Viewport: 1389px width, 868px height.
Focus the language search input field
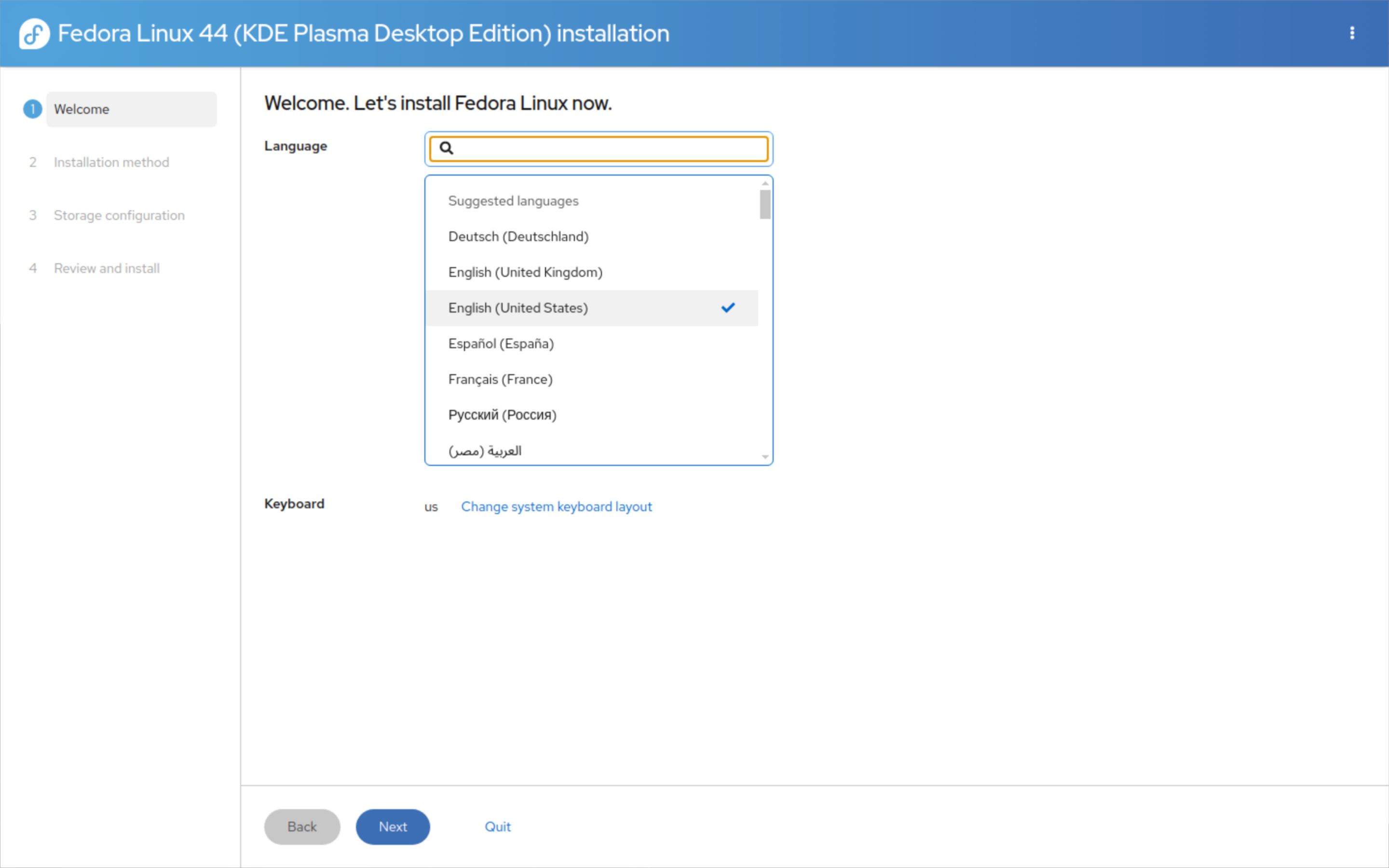click(599, 149)
